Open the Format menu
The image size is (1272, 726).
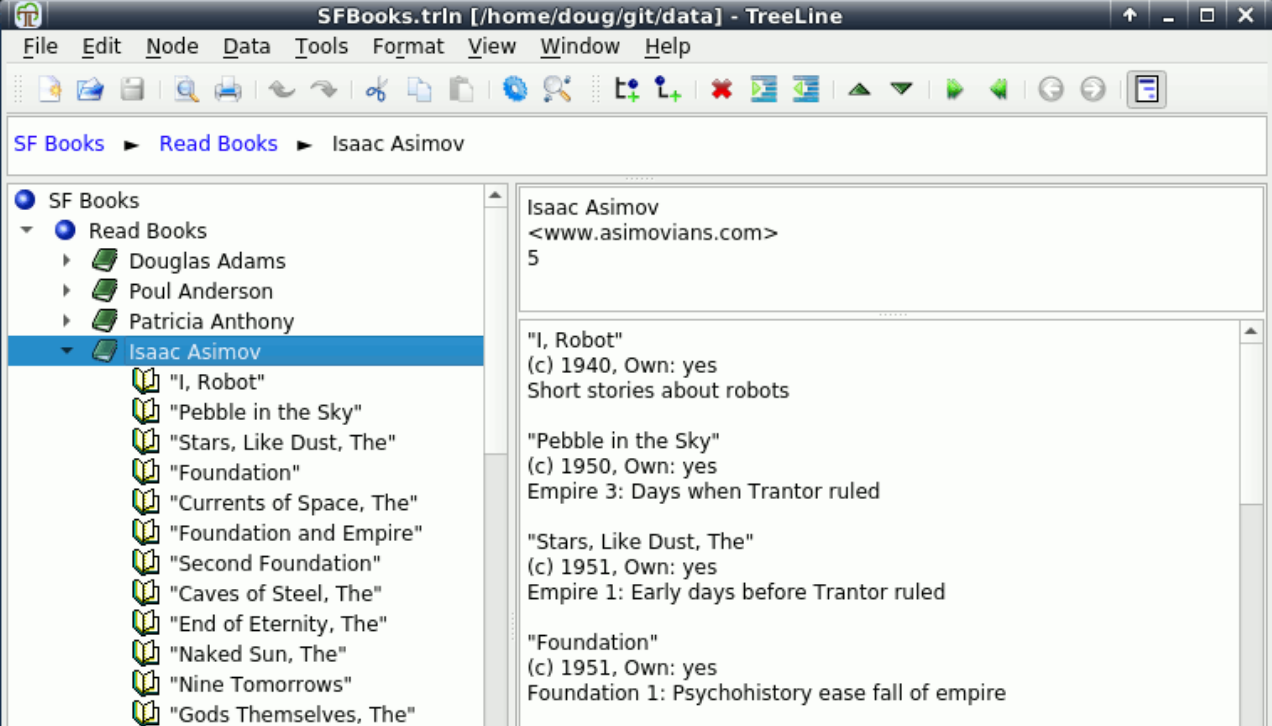click(407, 47)
